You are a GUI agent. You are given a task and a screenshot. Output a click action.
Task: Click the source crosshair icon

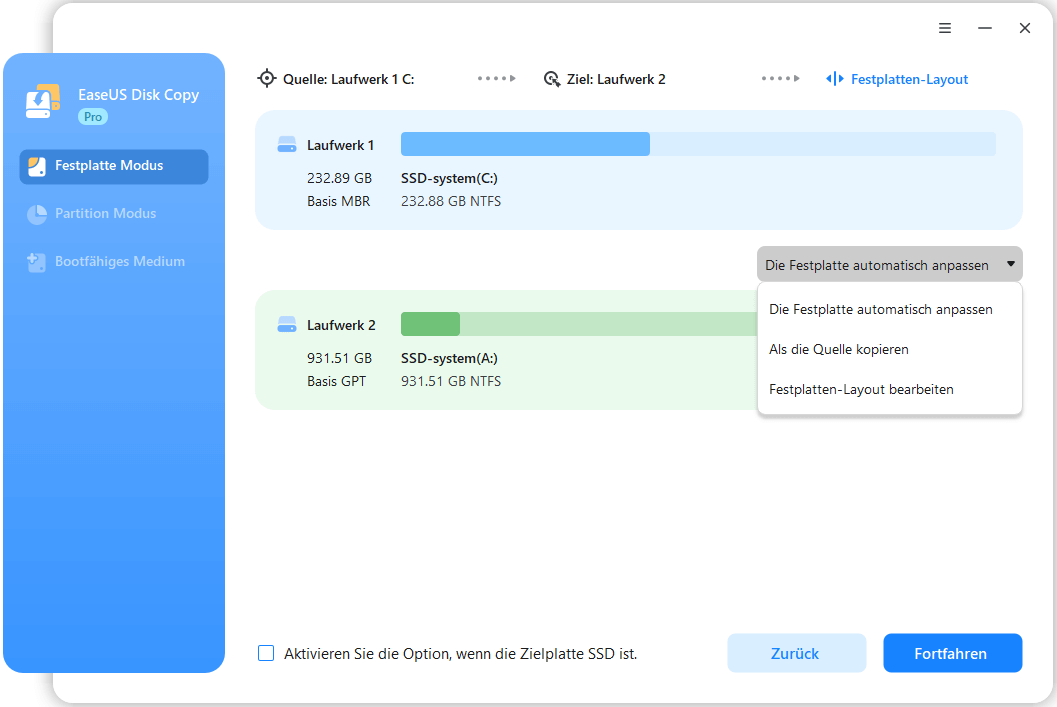coord(267,79)
